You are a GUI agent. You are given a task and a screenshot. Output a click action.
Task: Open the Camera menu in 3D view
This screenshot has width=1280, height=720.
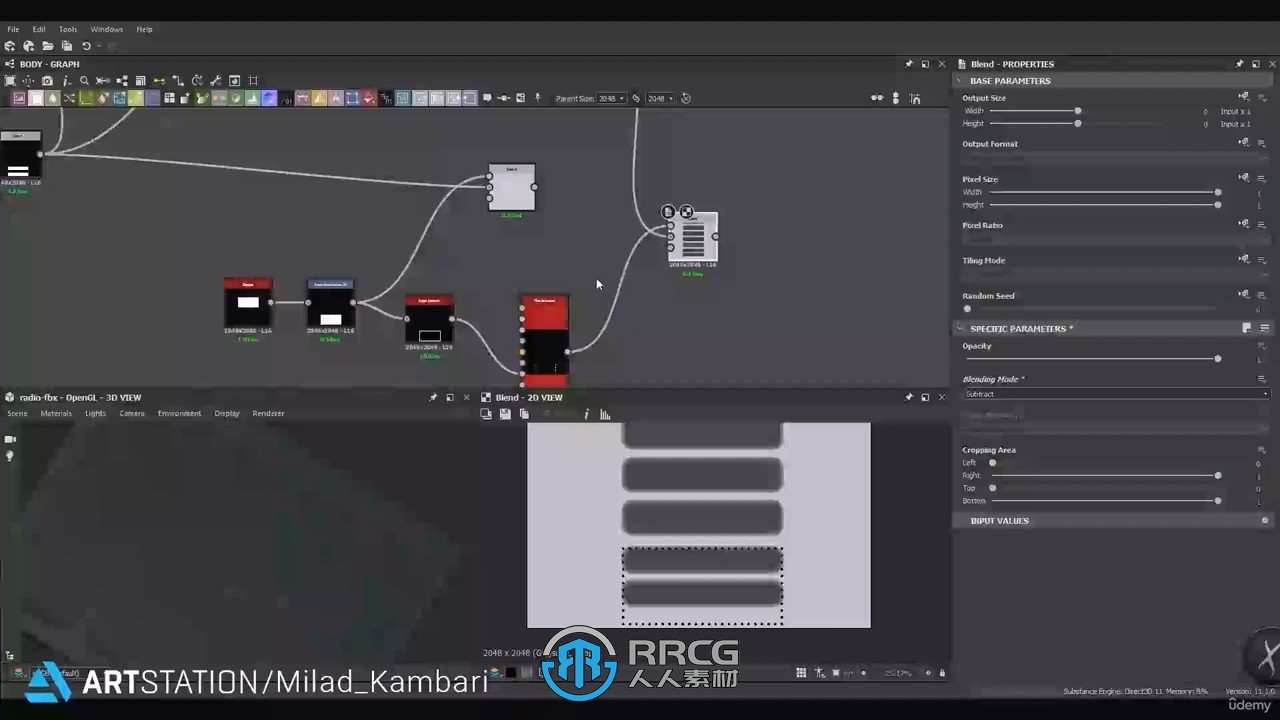(132, 413)
